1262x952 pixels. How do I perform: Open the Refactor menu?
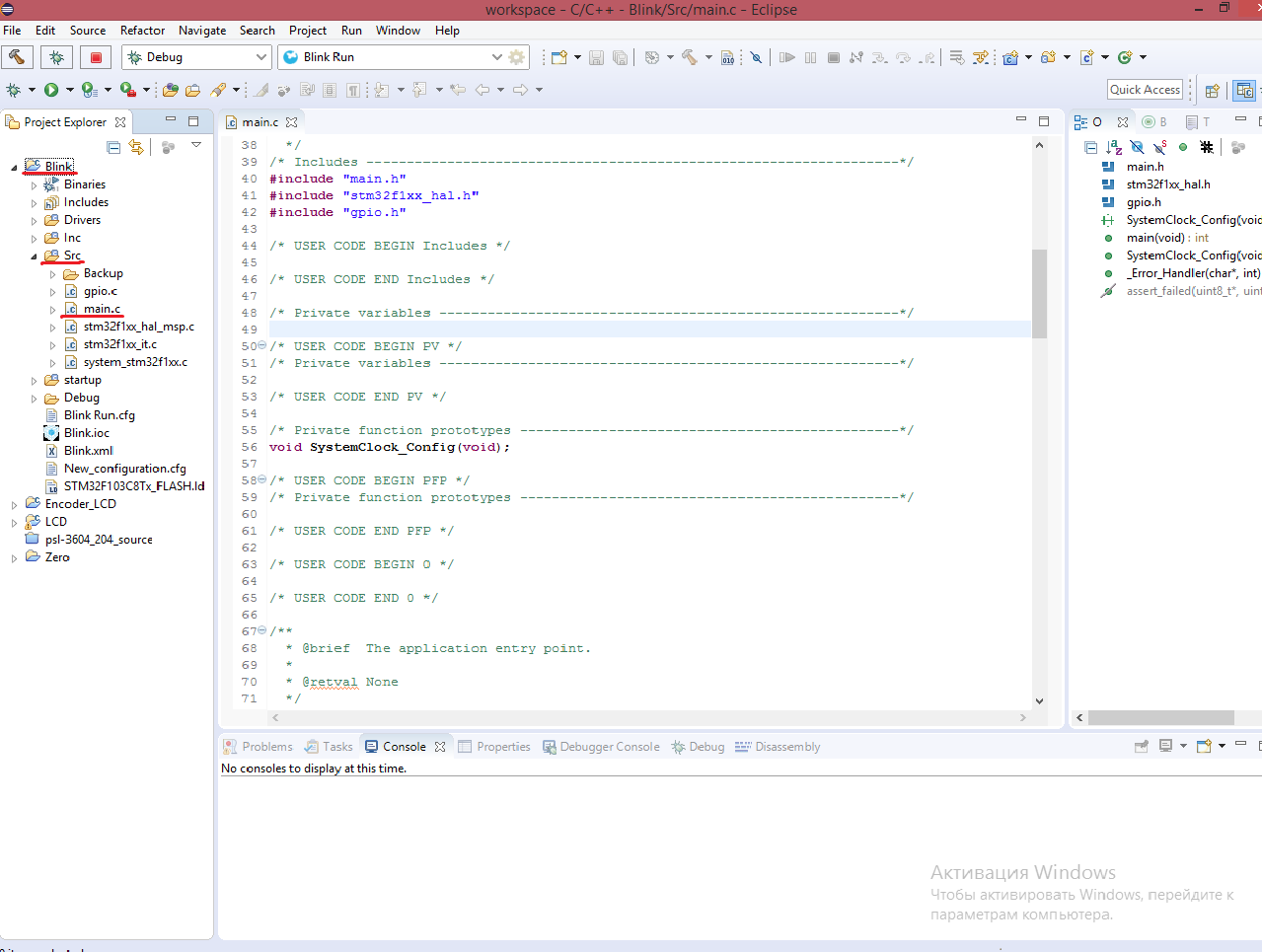(x=142, y=31)
